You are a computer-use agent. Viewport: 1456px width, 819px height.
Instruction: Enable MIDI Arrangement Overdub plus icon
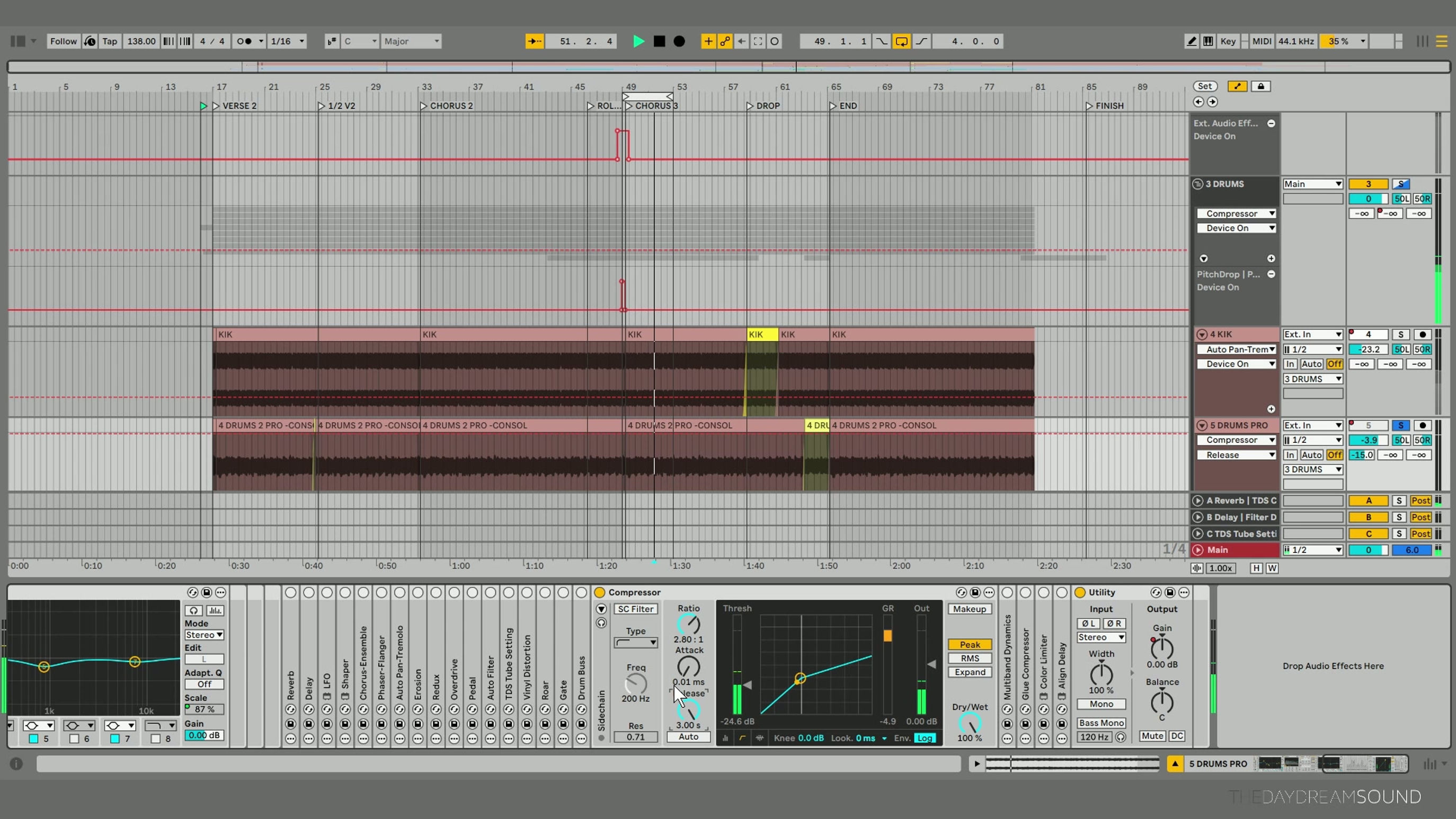click(x=708, y=41)
